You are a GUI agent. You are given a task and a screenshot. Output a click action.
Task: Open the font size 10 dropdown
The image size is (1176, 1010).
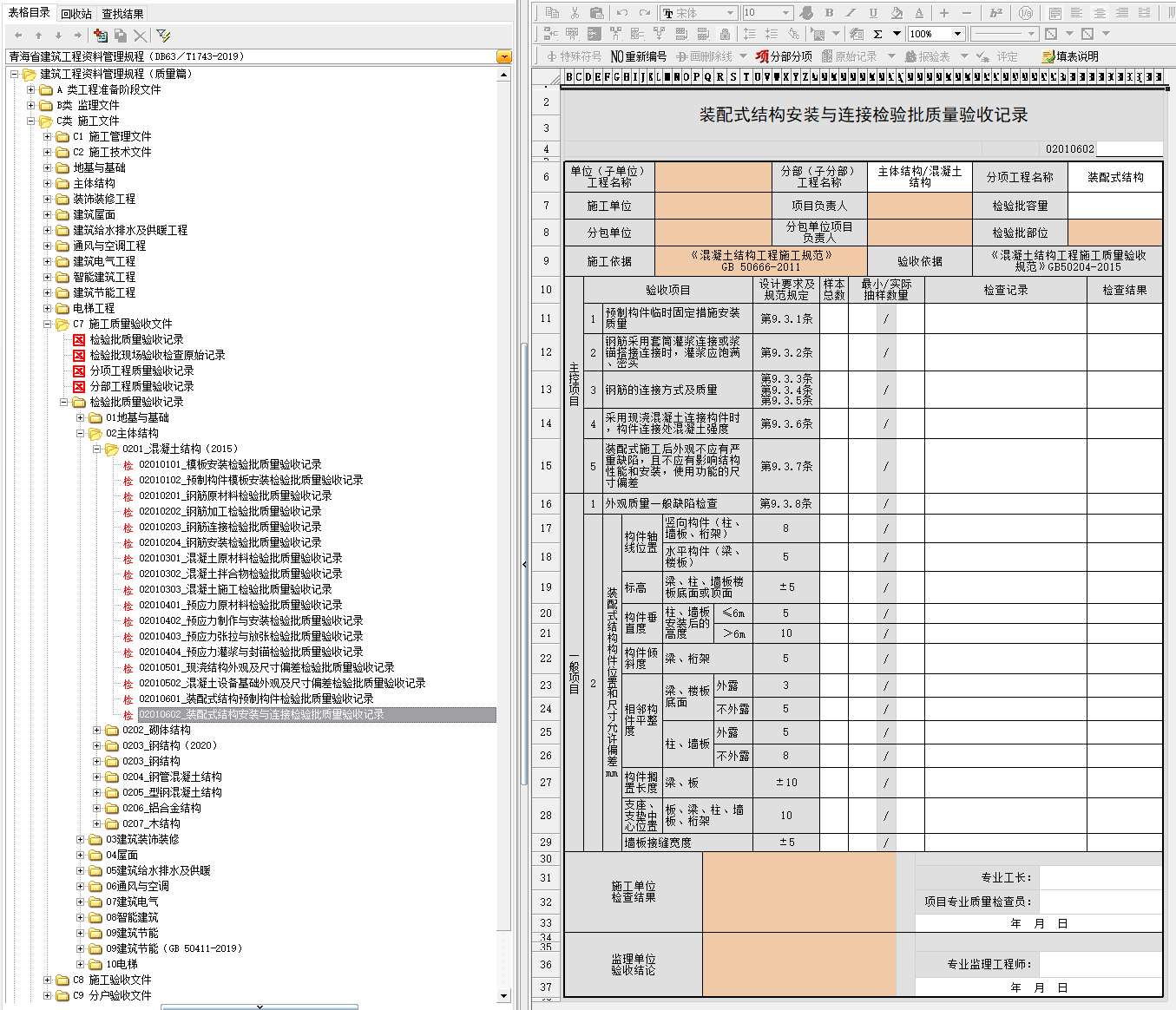(x=786, y=13)
